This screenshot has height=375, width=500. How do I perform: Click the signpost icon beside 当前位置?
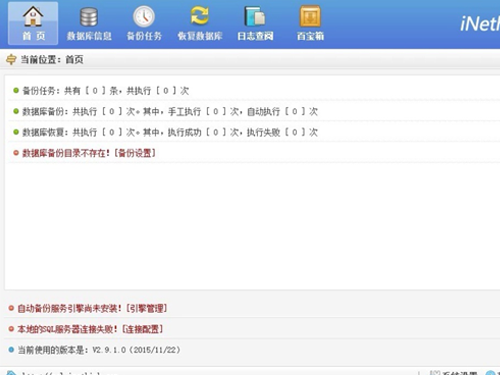(11, 60)
